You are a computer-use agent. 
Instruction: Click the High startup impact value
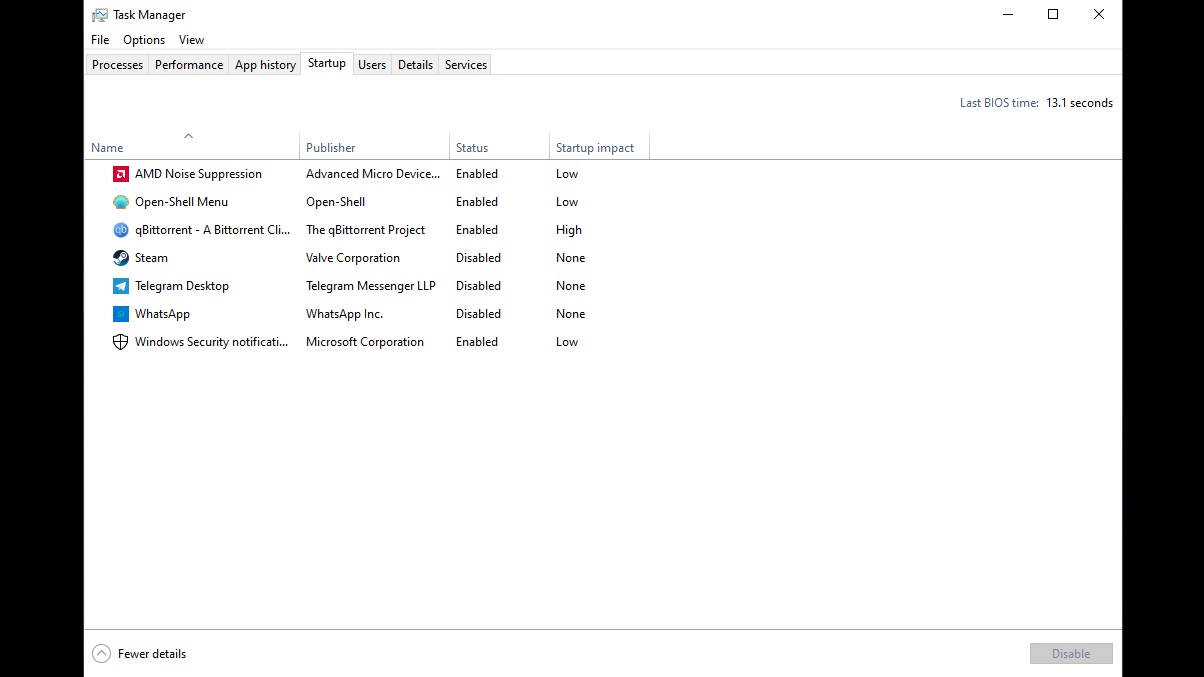pyautogui.click(x=569, y=230)
